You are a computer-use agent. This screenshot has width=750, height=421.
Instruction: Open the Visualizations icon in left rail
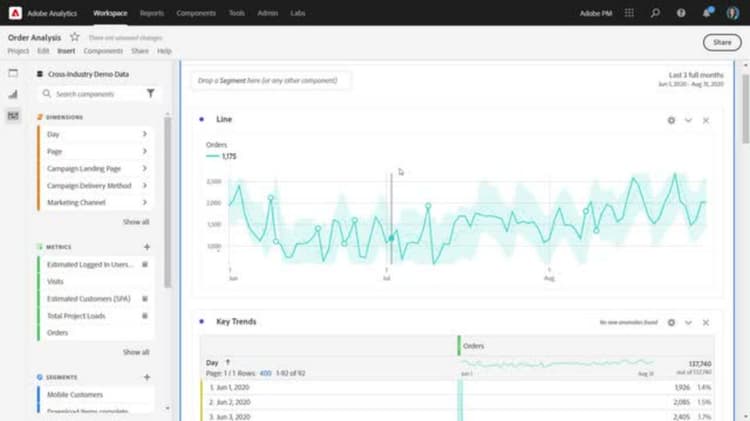coord(13,94)
